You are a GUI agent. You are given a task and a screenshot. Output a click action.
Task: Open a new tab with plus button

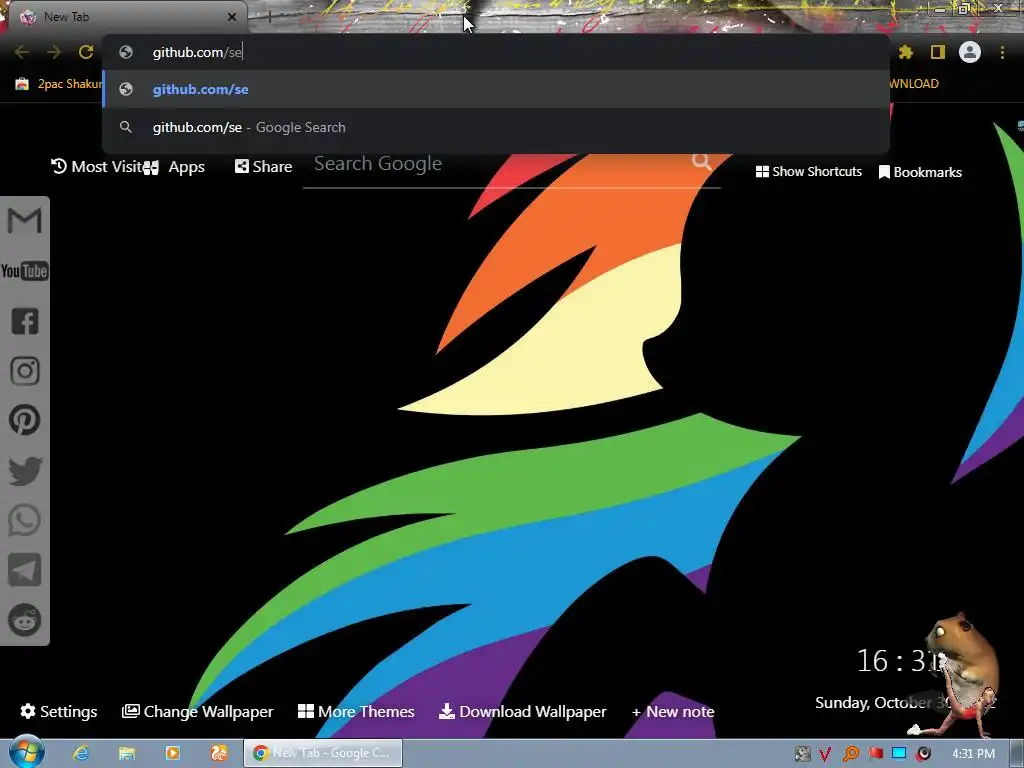269,17
